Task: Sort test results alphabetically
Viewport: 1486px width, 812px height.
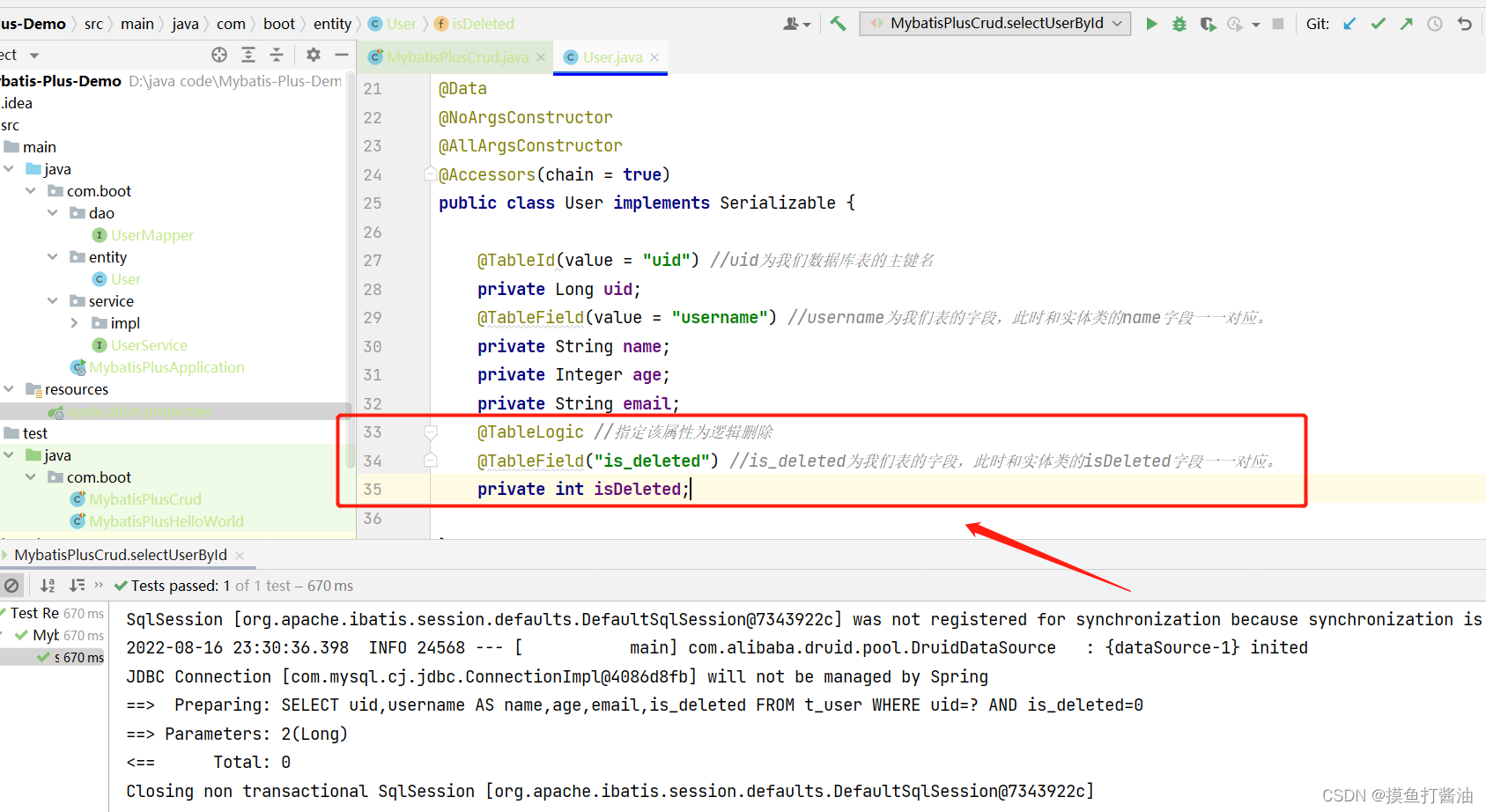Action: (x=48, y=586)
